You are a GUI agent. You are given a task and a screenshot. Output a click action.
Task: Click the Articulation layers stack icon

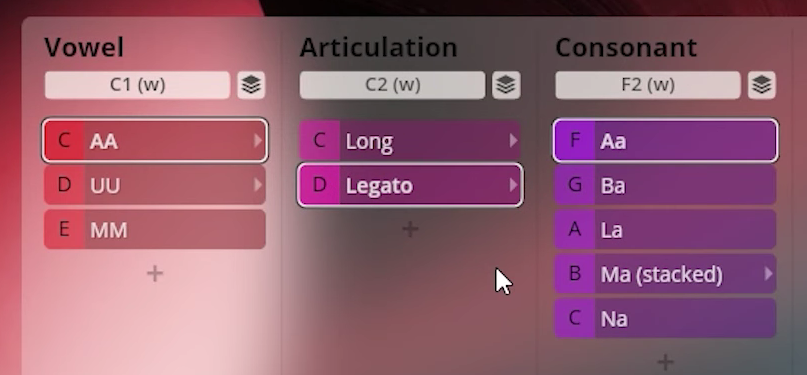pos(506,85)
